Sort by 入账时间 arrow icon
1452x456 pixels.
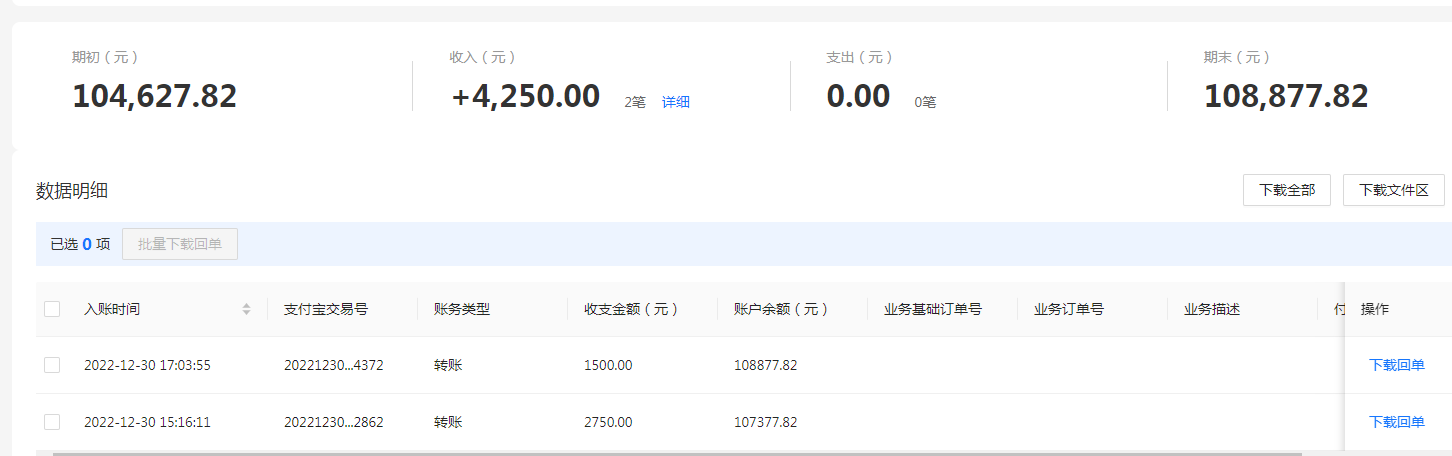(x=246, y=310)
